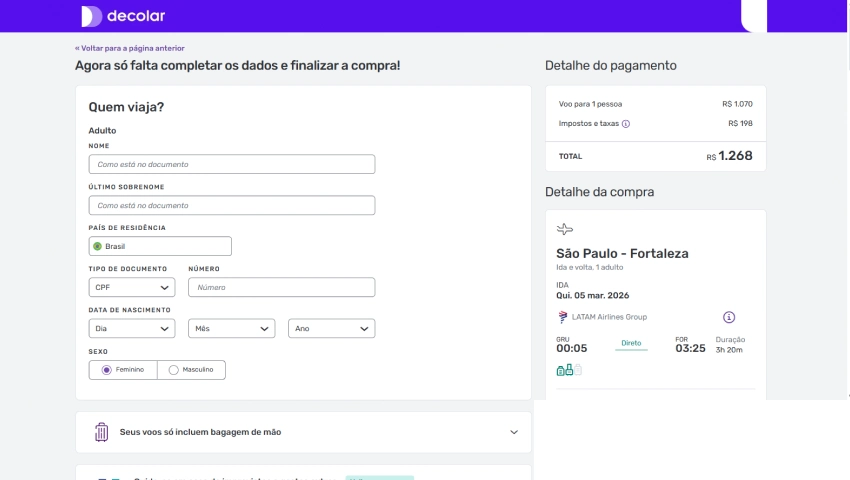850x480 pixels.
Task: Open the Ano birth year dropdown
Action: (331, 329)
